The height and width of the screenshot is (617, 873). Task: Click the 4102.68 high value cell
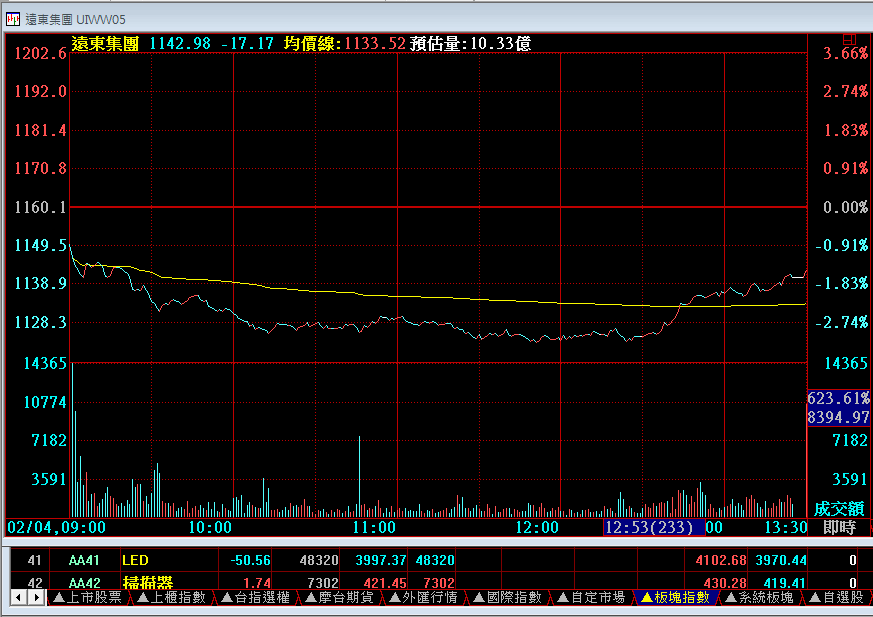point(720,560)
